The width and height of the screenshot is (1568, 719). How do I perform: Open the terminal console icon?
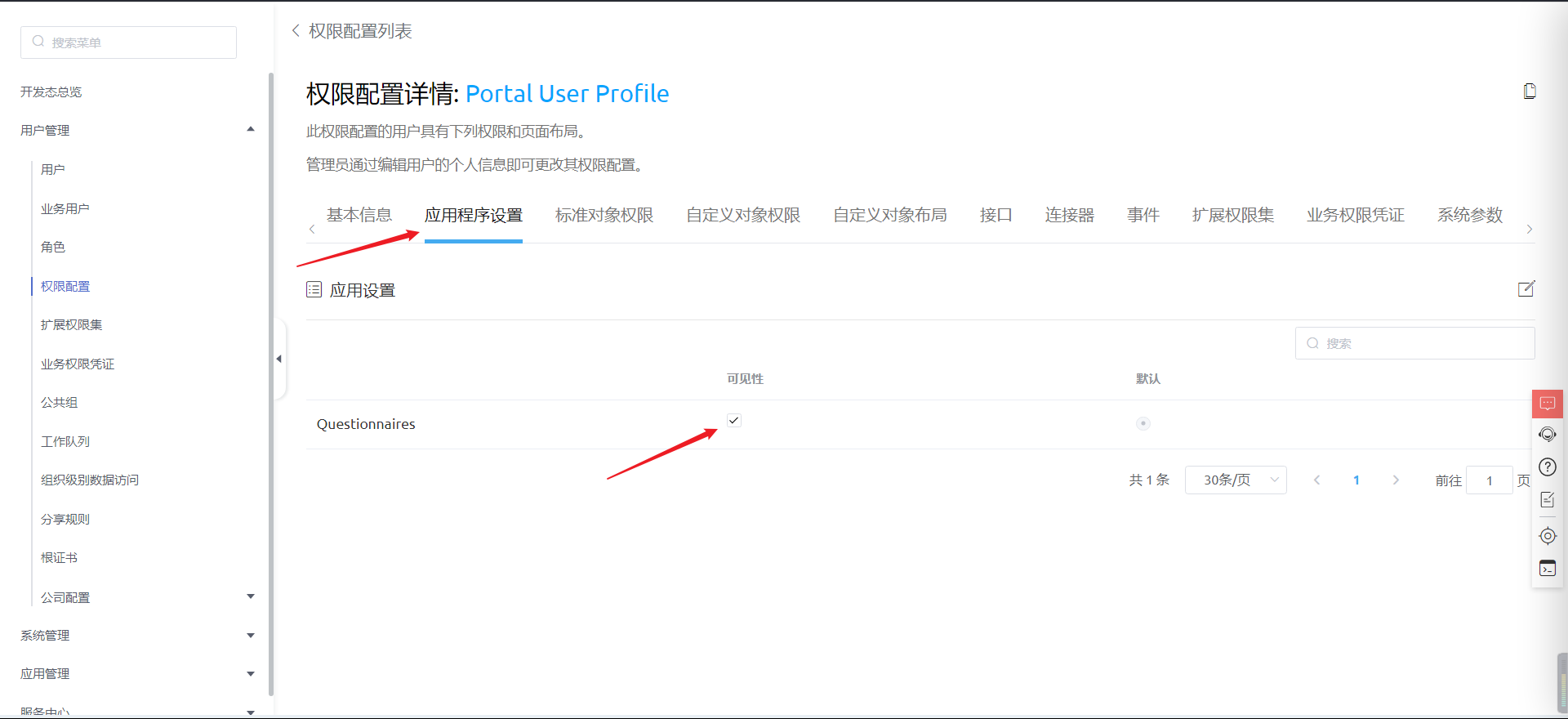point(1547,569)
